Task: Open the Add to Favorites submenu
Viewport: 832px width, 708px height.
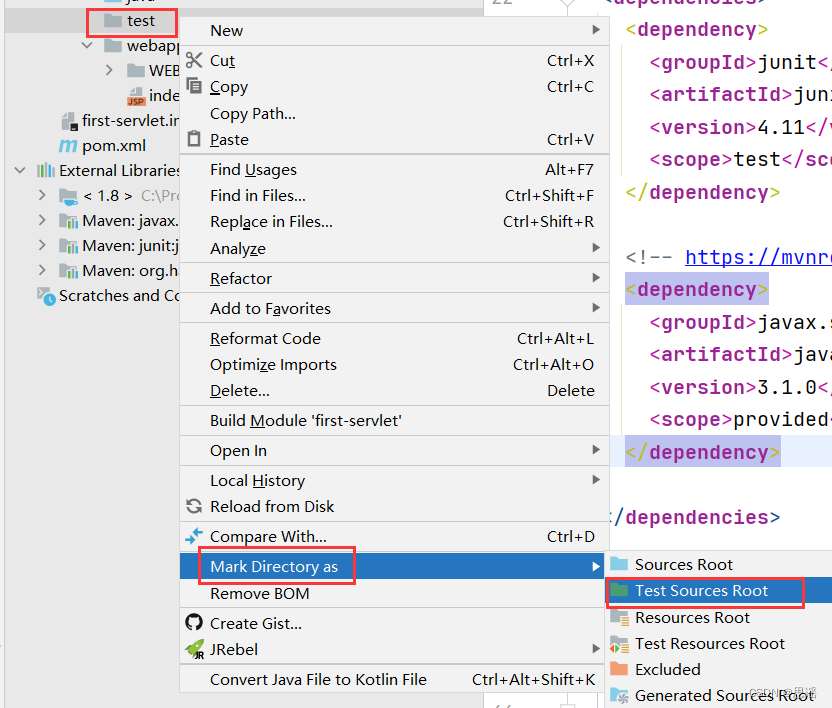Action: click(x=394, y=308)
